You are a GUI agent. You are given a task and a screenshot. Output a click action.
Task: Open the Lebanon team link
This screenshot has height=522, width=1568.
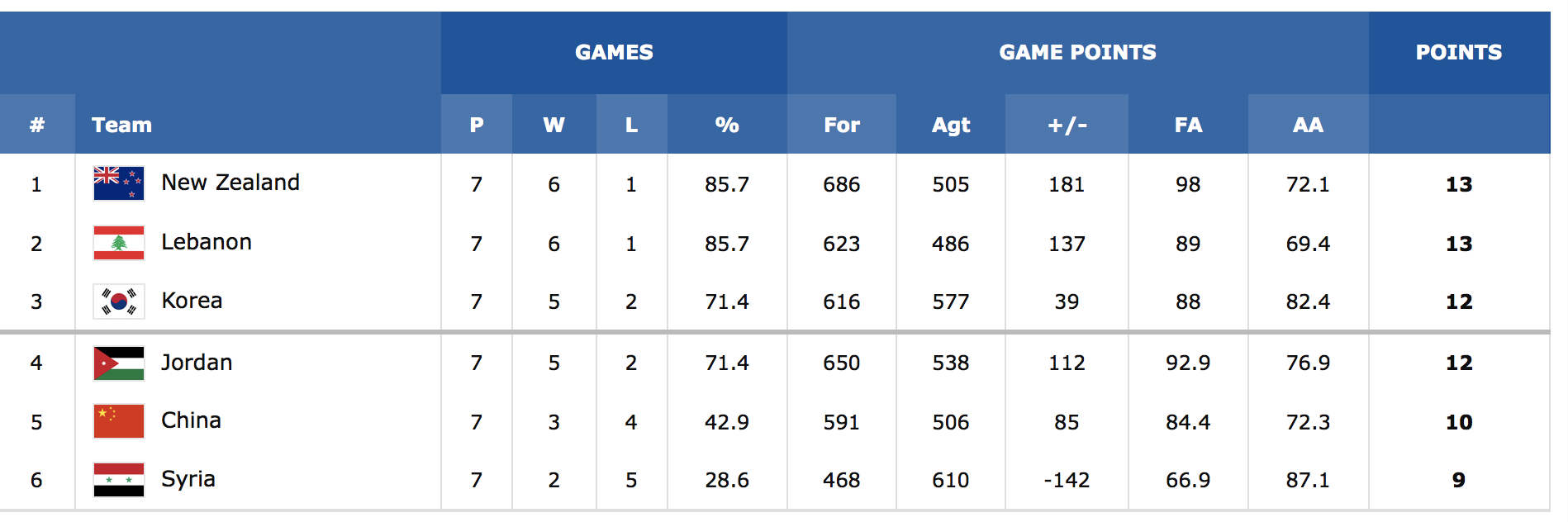point(207,242)
